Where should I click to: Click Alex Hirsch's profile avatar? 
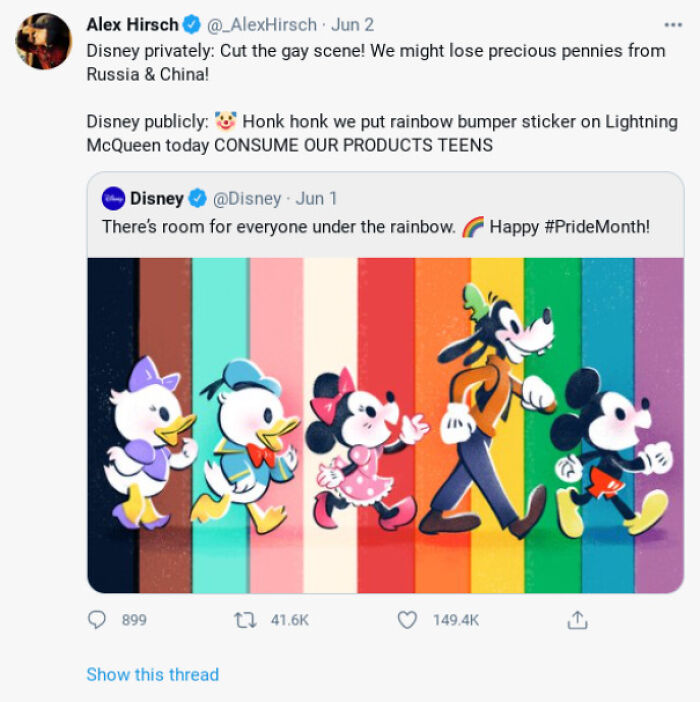pos(44,42)
